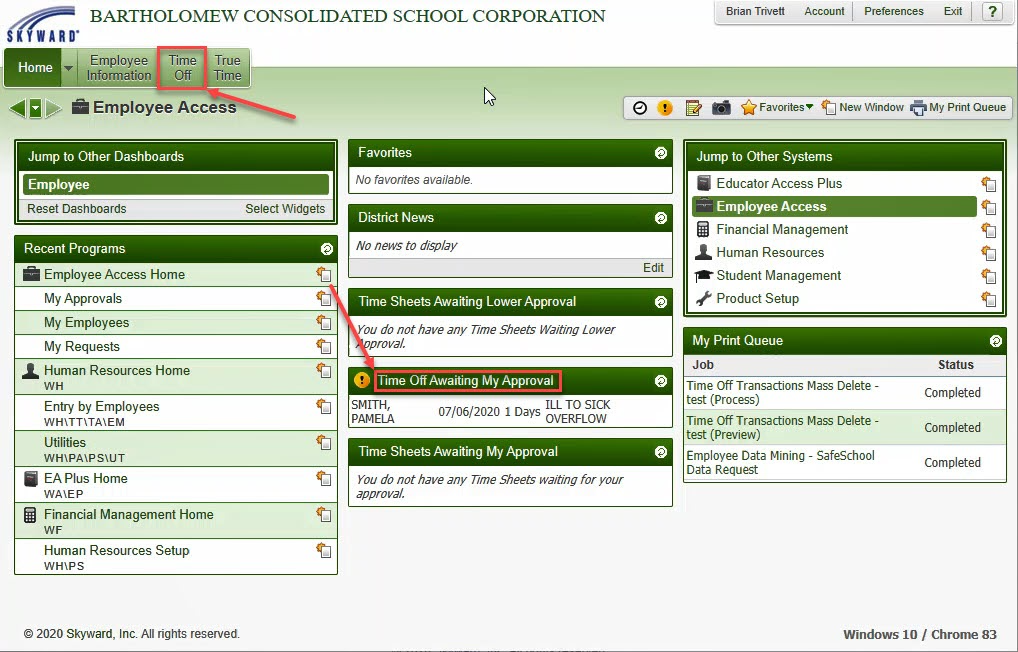Open the screenshot capture camera icon
The image size is (1018, 652).
point(721,107)
